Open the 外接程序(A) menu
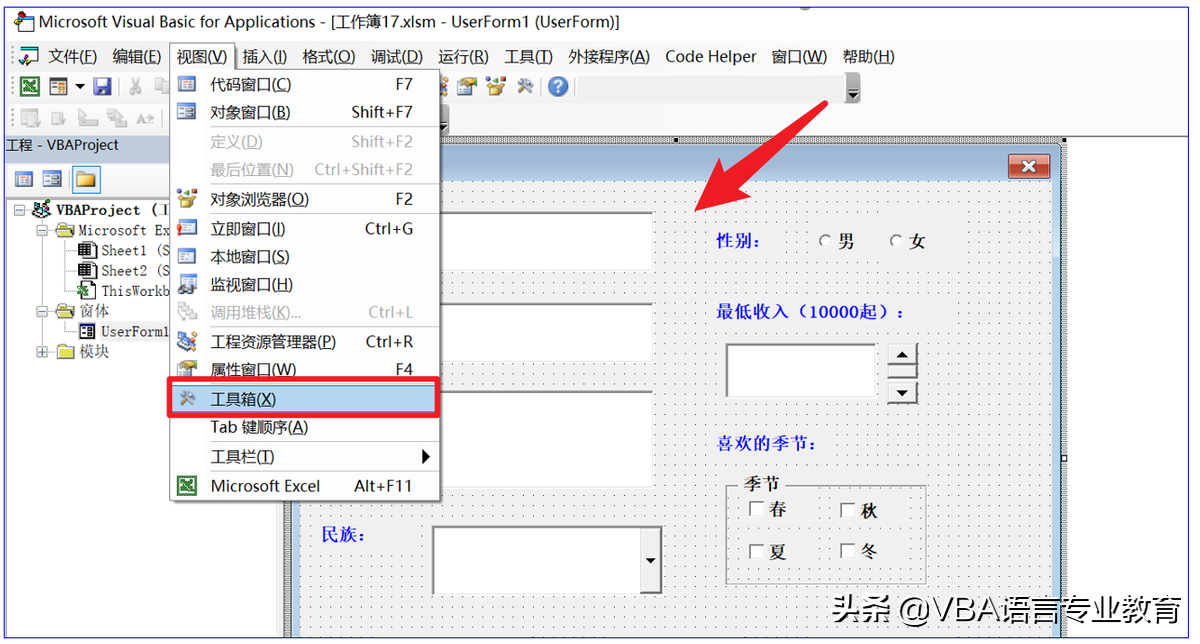Screen dimensions: 1200x644 609,57
